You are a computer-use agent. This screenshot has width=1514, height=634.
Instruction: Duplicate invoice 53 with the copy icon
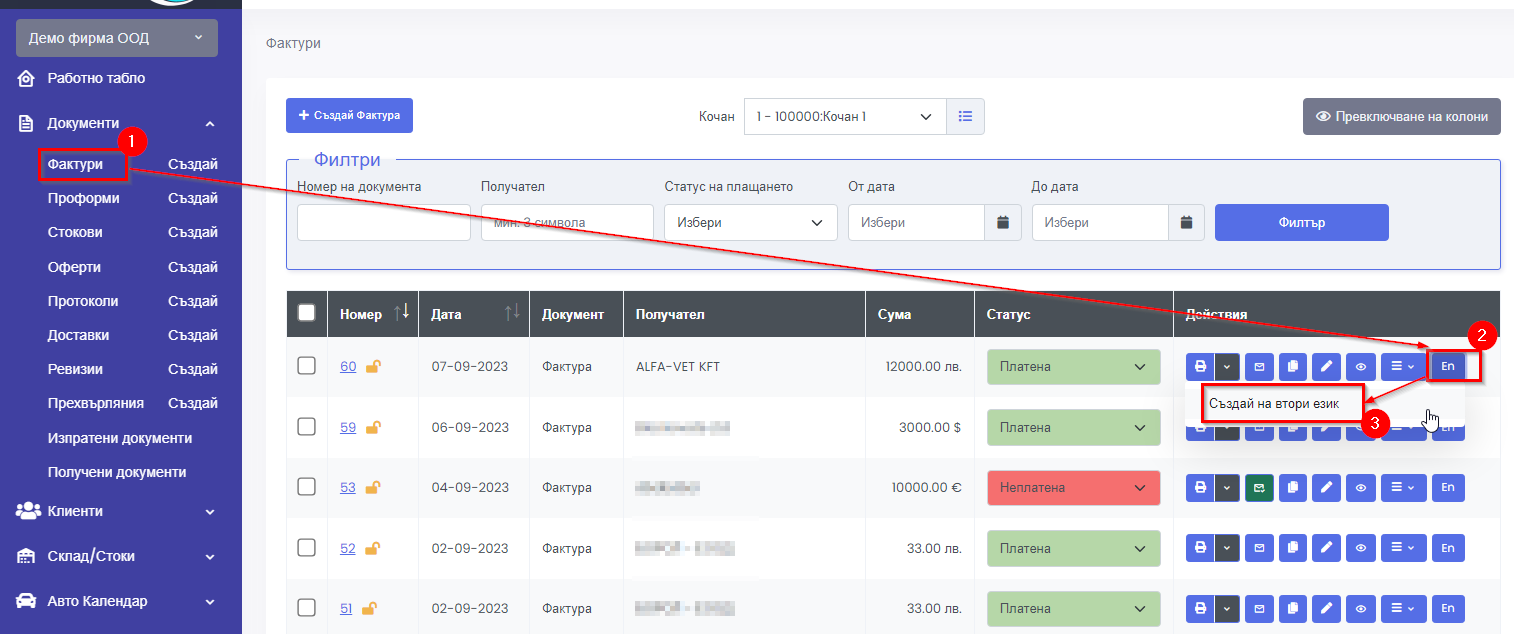click(1292, 488)
